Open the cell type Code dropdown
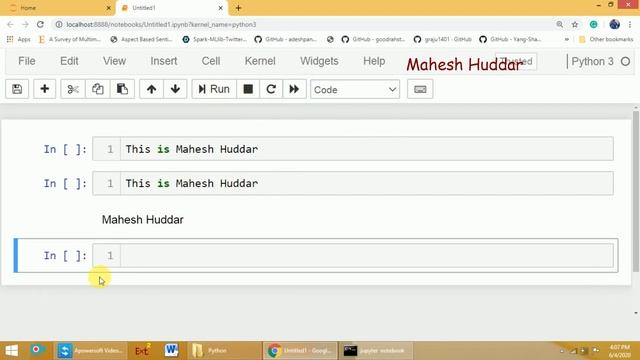This screenshot has width=640, height=360. [355, 89]
